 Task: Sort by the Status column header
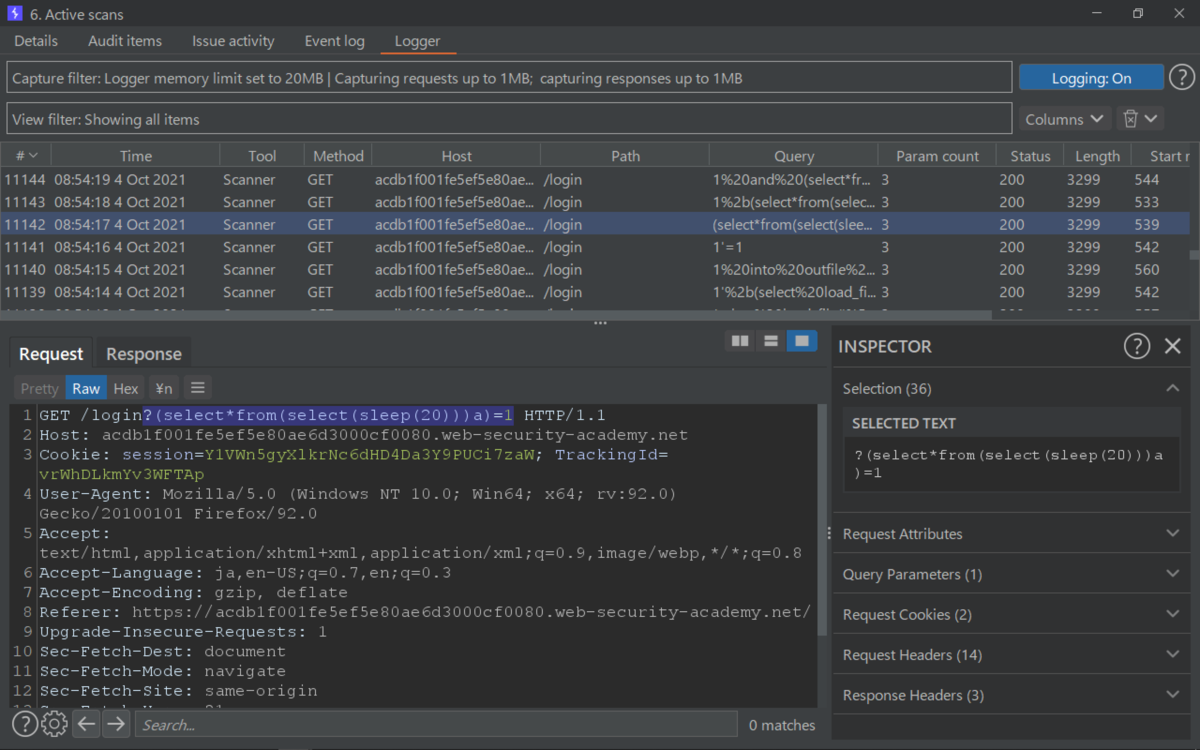(1030, 156)
